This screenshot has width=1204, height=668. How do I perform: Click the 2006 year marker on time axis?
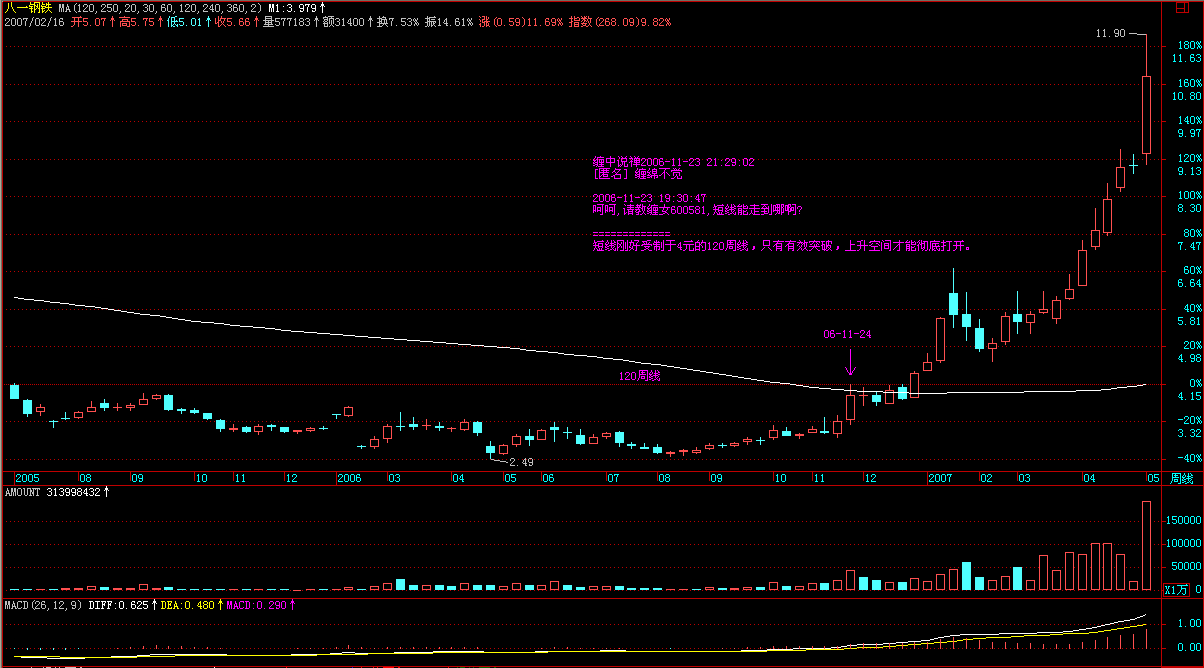coord(348,479)
